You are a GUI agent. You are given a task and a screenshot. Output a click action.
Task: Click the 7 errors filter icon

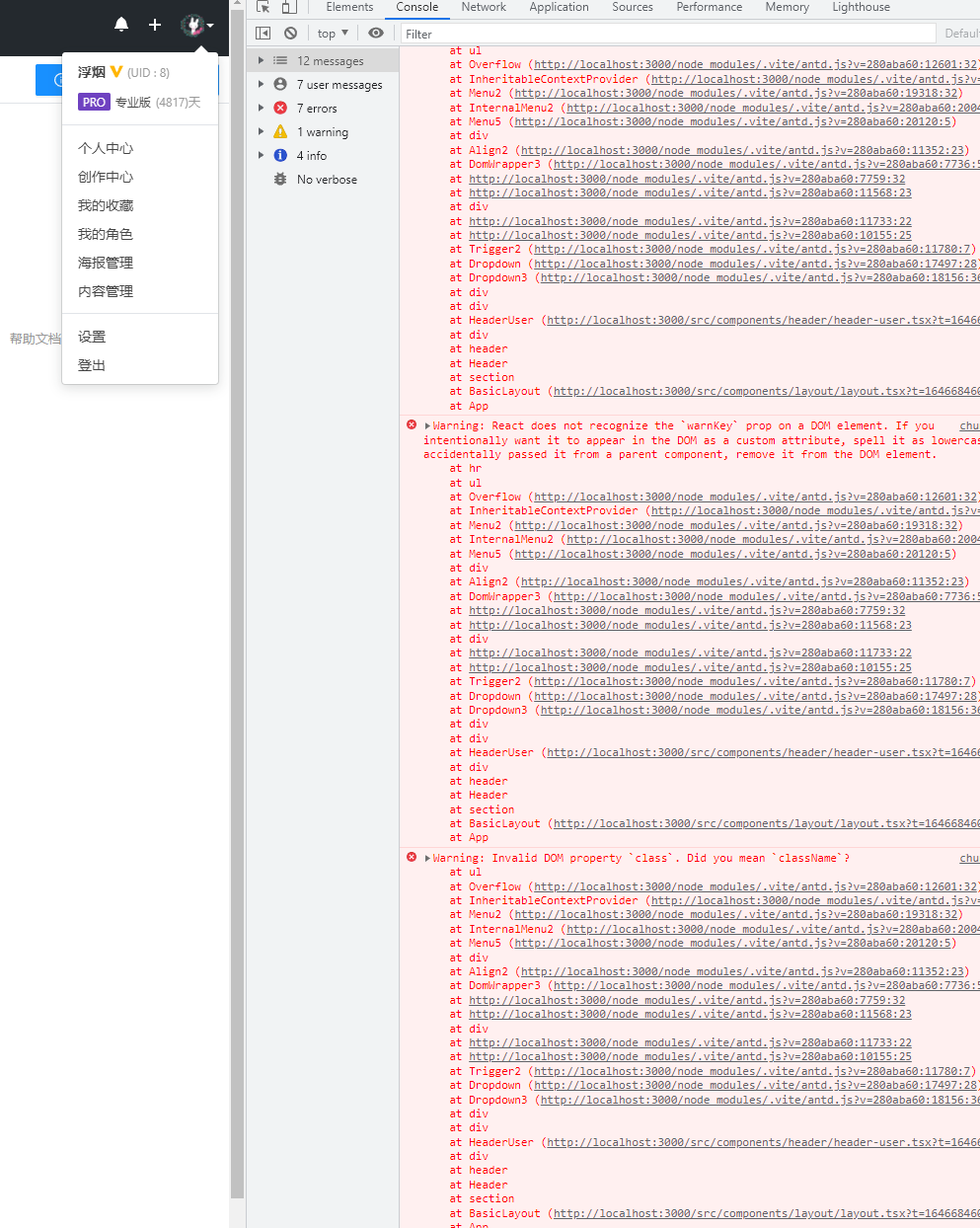280,108
